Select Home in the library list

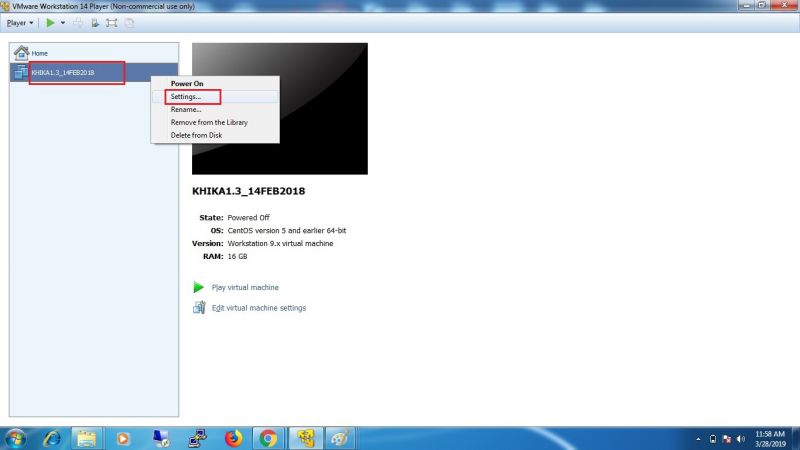coord(94,53)
